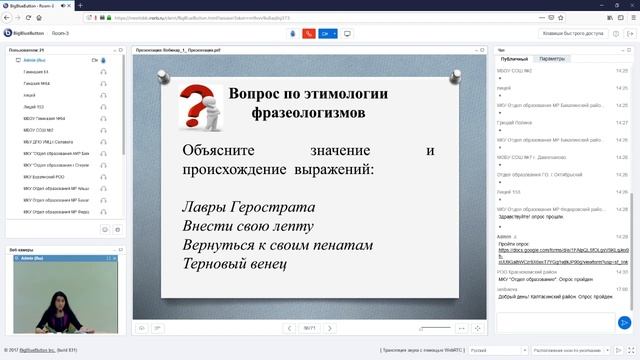Click the first settings button below the user list
This screenshot has height=360, width=640.
tap(105, 229)
